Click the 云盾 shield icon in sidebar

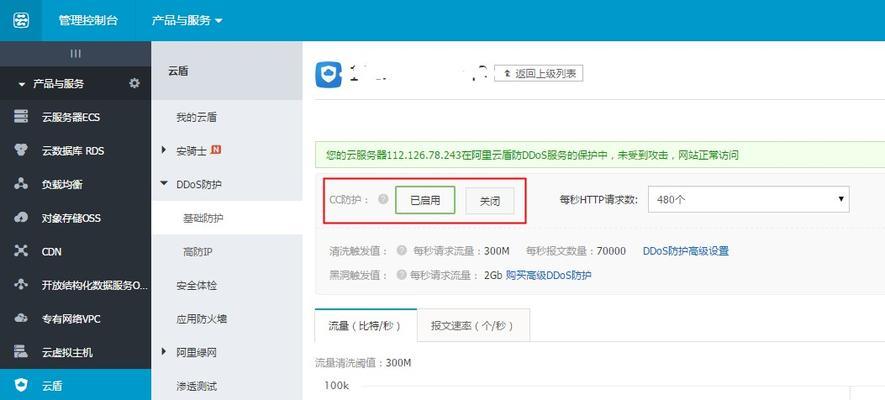click(21, 386)
